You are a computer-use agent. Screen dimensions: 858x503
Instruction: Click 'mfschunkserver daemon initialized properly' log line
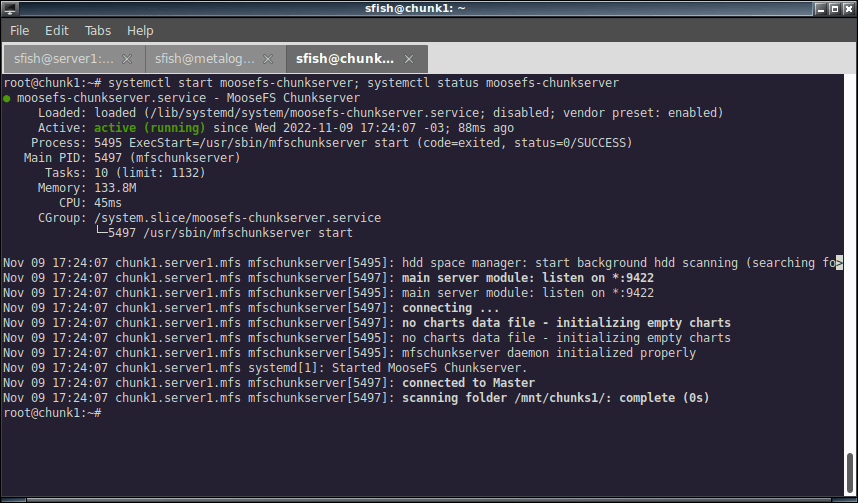(x=350, y=353)
